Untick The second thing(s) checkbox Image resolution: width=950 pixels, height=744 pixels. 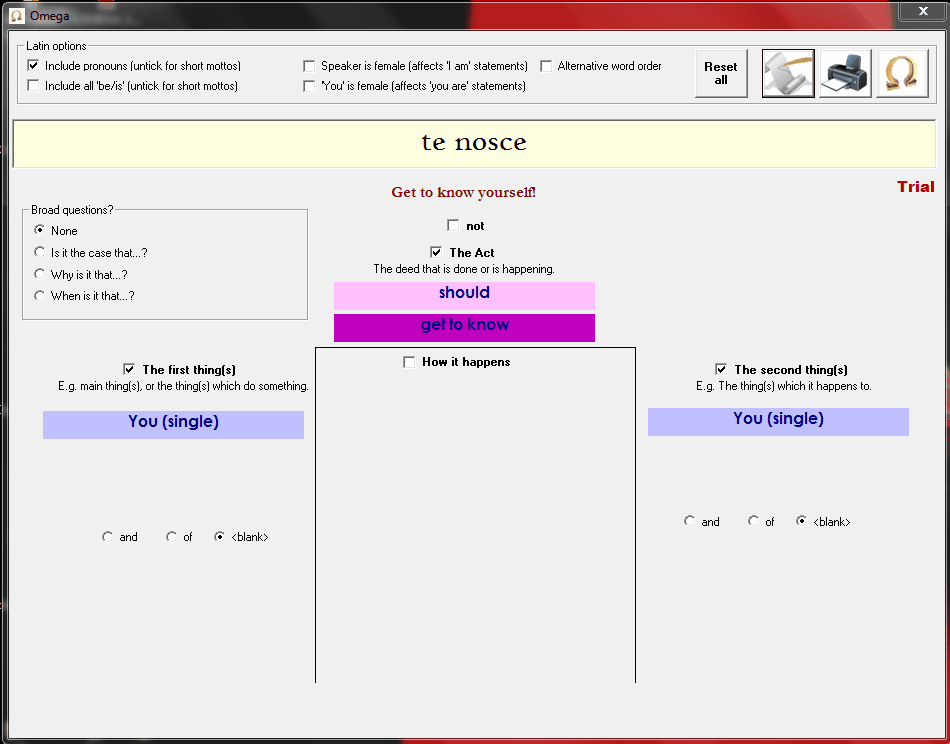(x=721, y=369)
